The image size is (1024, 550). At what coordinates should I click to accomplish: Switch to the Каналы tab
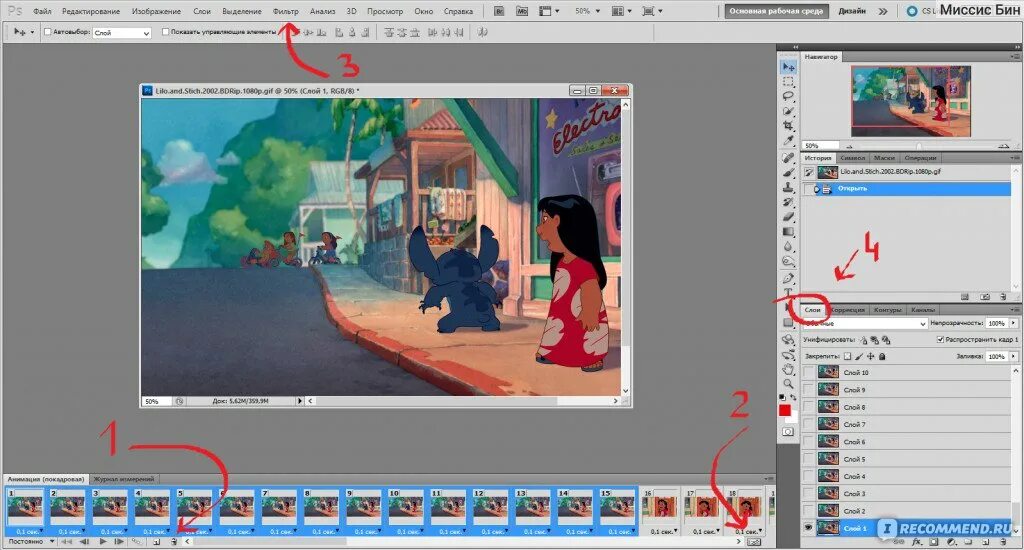coord(923,310)
